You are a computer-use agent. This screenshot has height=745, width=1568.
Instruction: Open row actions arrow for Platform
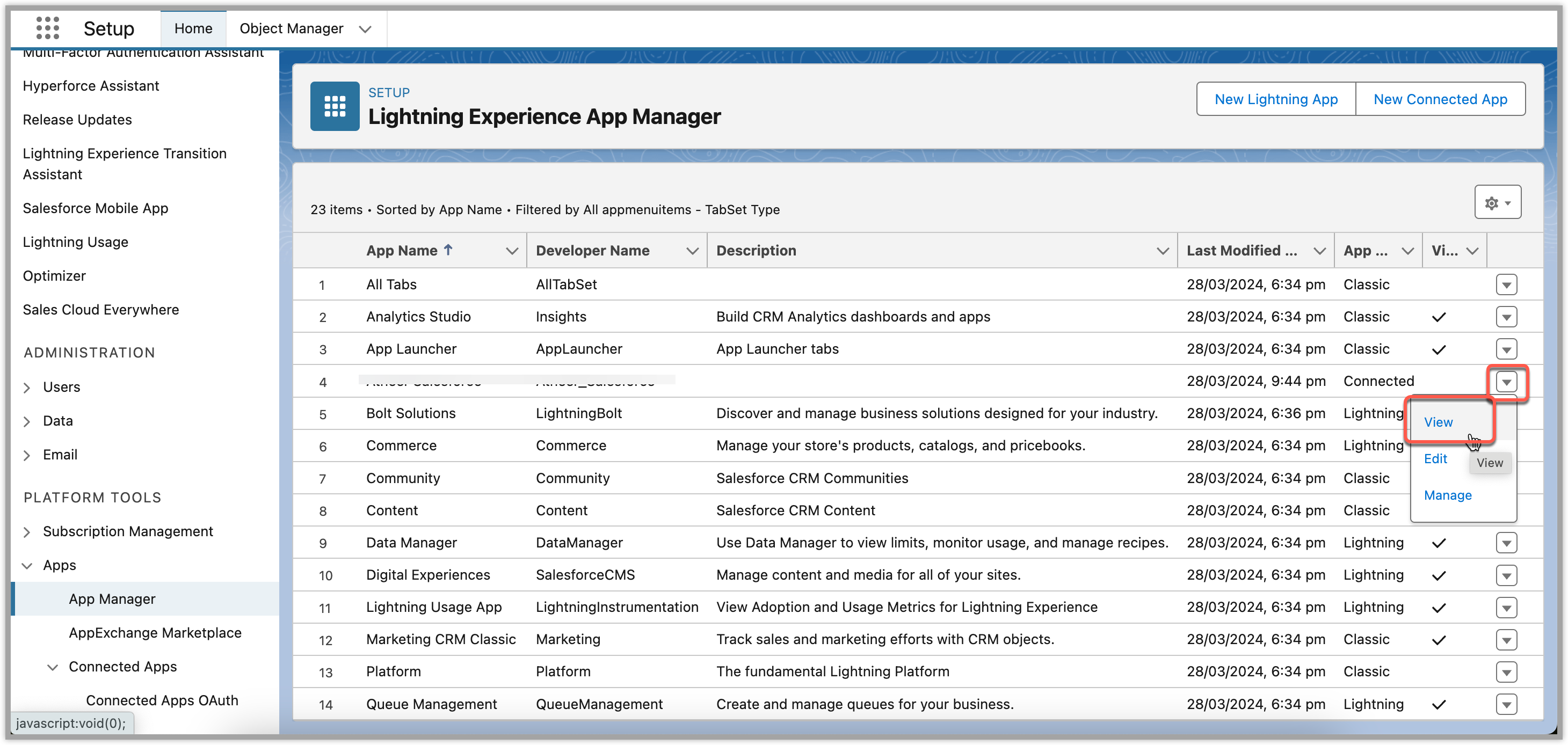pyautogui.click(x=1506, y=673)
